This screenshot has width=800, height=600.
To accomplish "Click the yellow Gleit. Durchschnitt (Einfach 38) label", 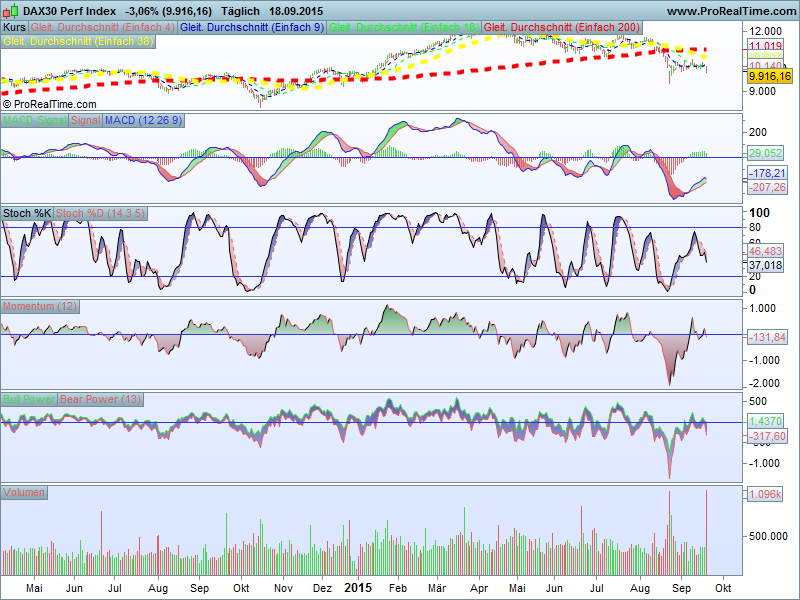I will 78,41.
